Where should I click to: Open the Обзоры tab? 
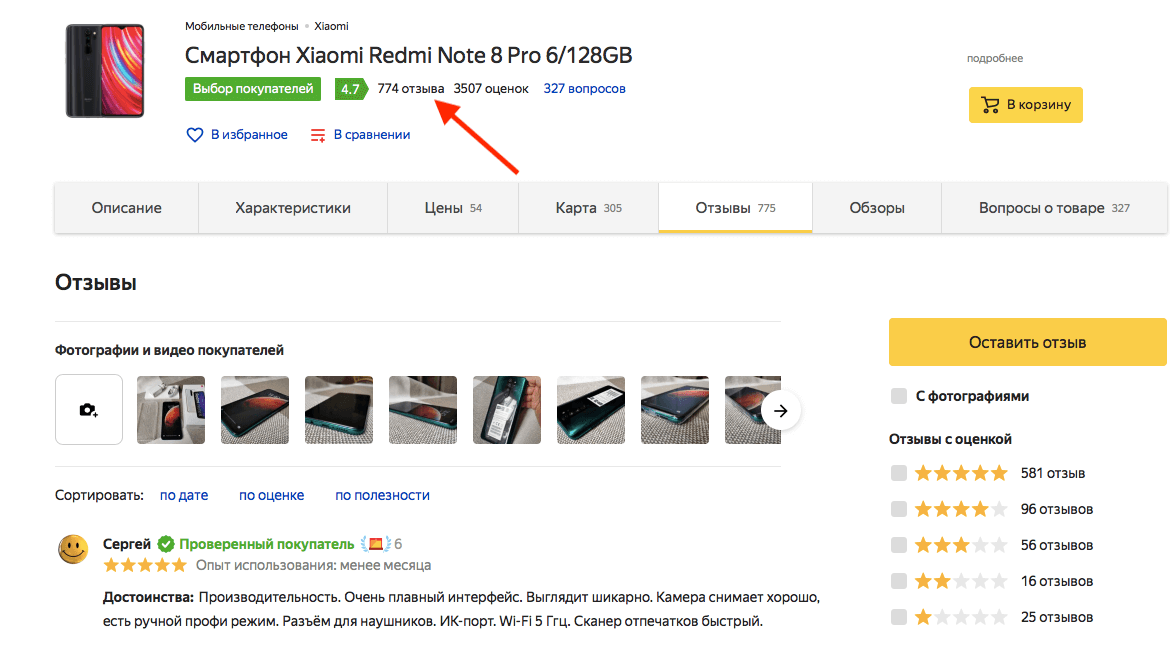pyautogui.click(x=876, y=207)
